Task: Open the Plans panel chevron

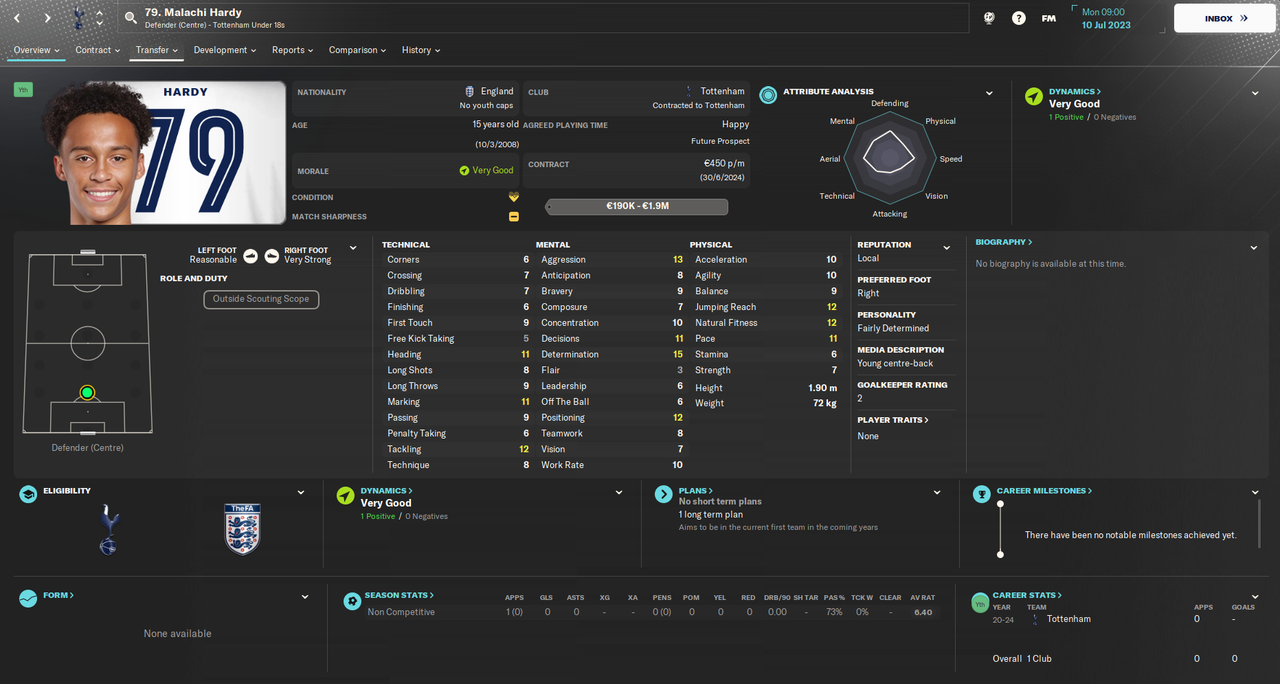Action: (x=937, y=492)
